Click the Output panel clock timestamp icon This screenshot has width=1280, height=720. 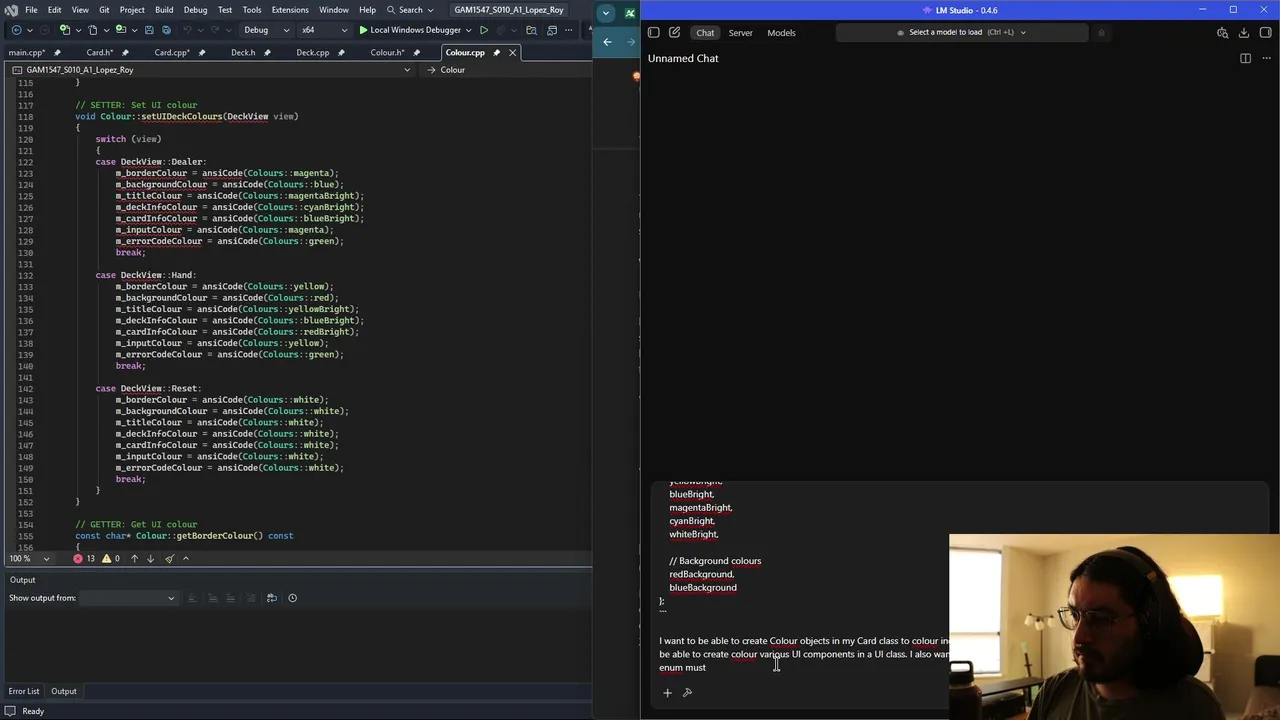pos(292,598)
